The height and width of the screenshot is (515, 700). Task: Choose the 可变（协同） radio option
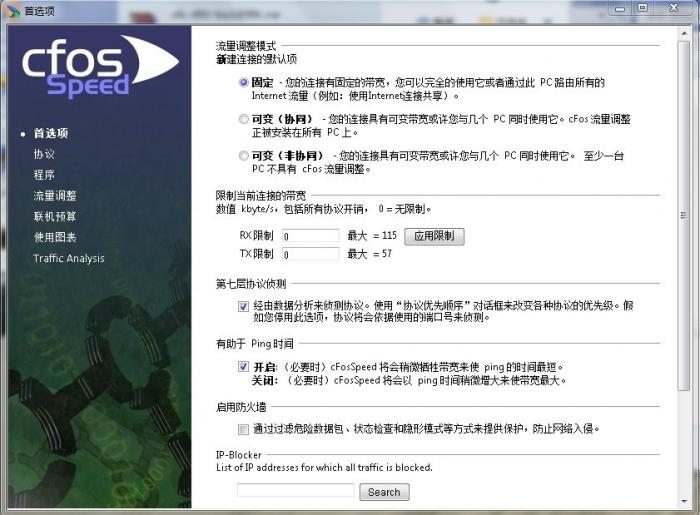pos(244,119)
